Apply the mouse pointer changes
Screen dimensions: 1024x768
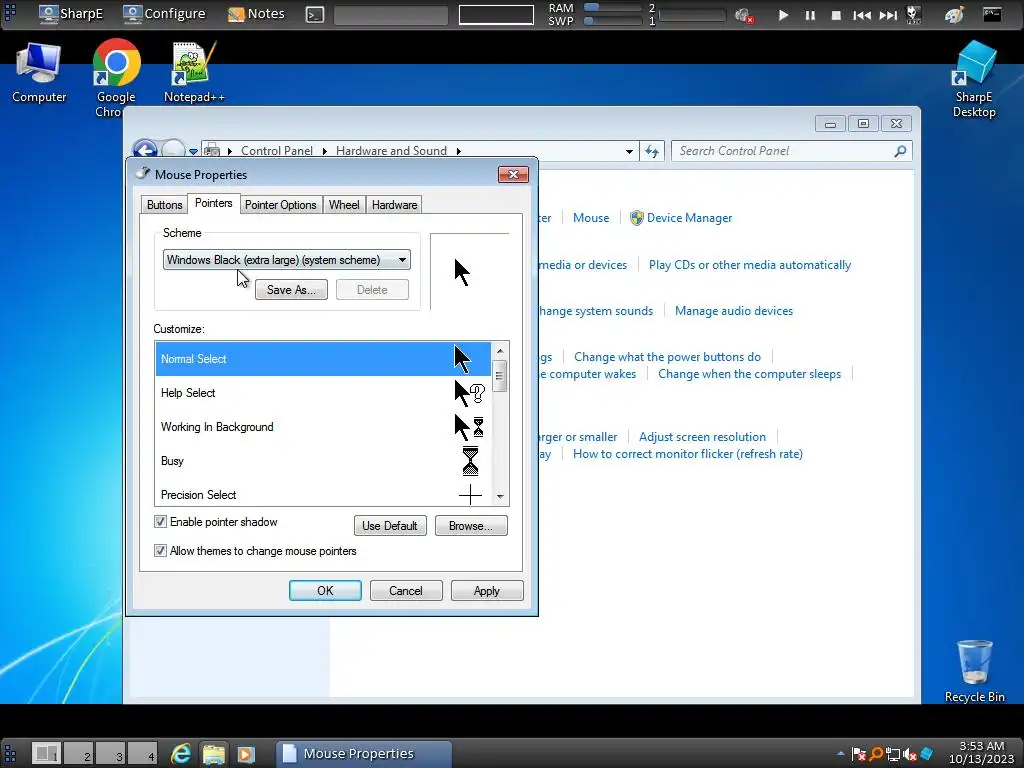(487, 590)
